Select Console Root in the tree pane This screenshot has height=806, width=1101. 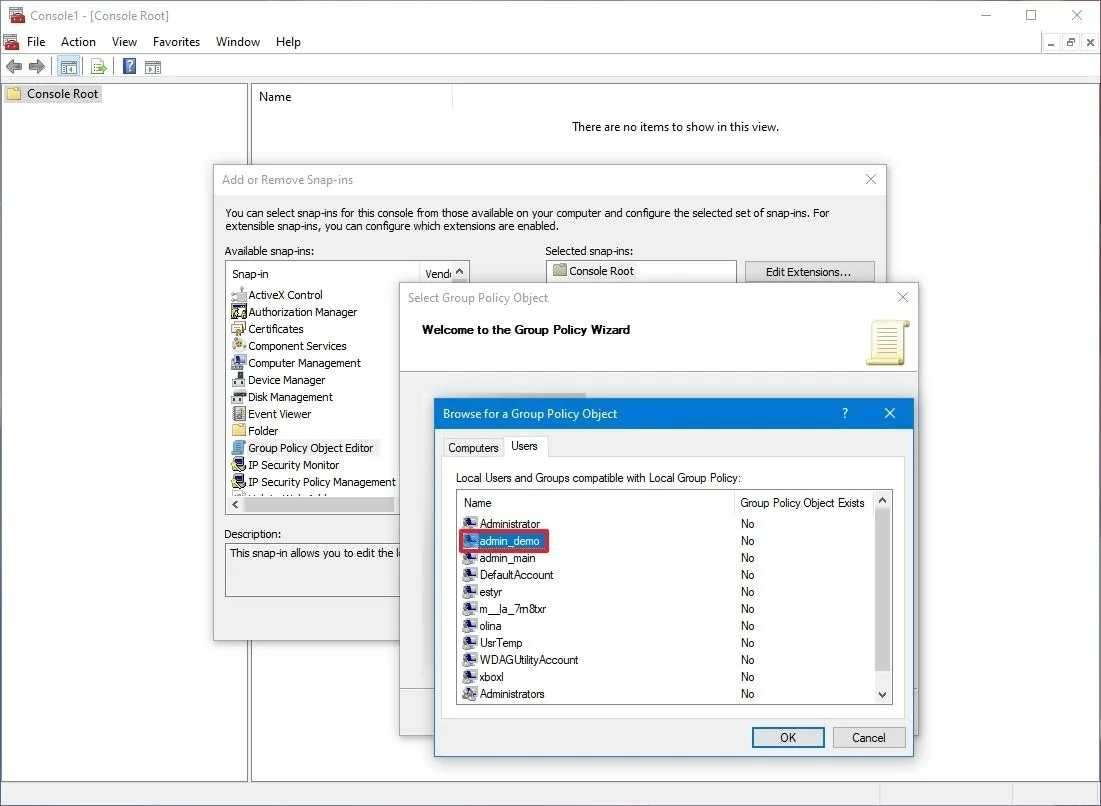tap(53, 93)
